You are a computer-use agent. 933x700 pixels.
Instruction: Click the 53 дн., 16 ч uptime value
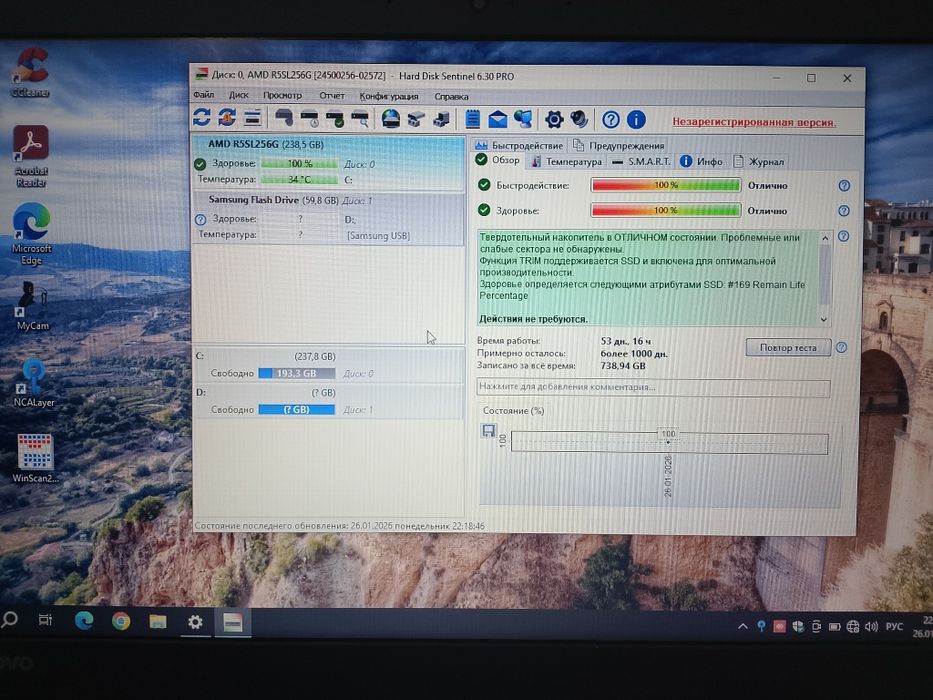point(625,341)
